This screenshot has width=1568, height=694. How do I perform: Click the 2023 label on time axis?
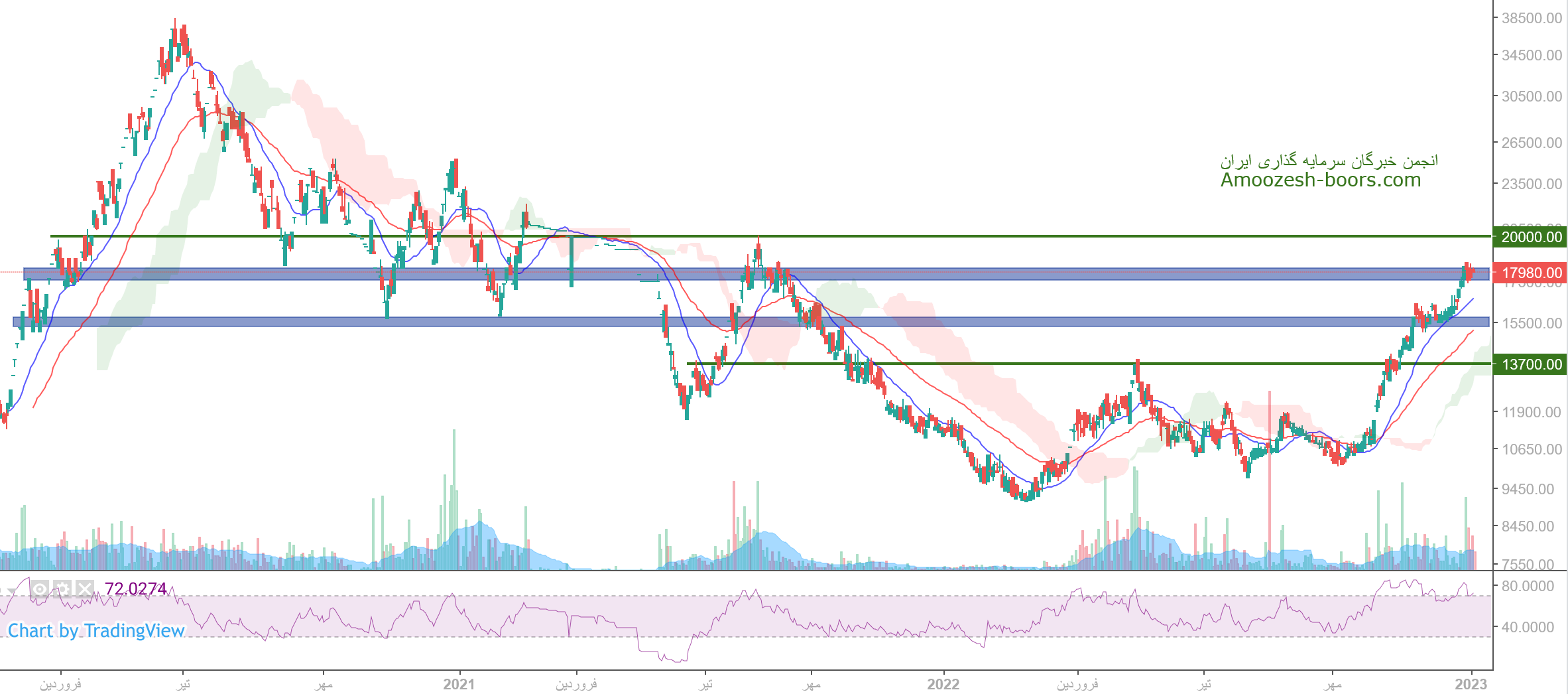point(1471,684)
